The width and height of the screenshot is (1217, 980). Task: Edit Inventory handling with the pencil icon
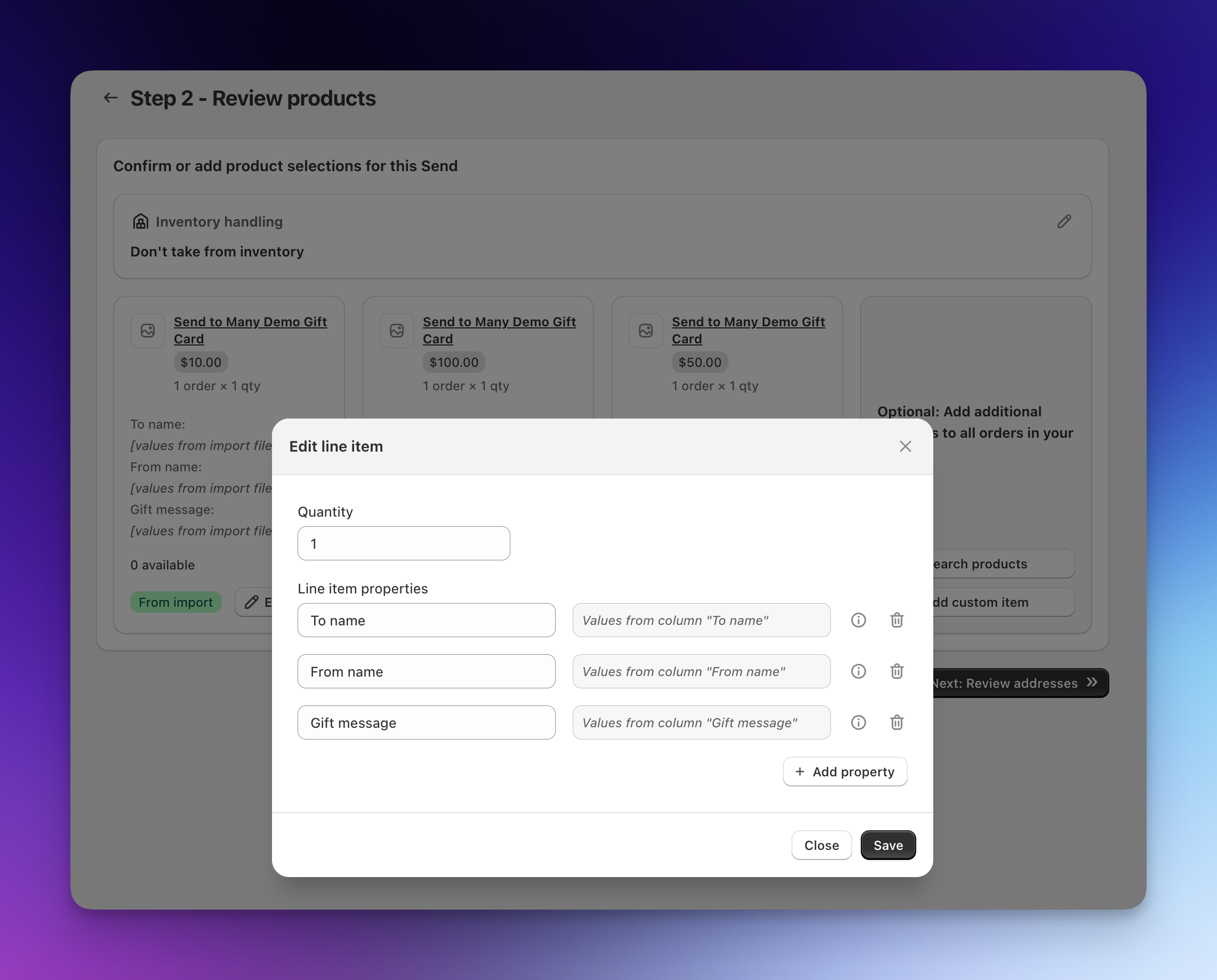[1064, 222]
